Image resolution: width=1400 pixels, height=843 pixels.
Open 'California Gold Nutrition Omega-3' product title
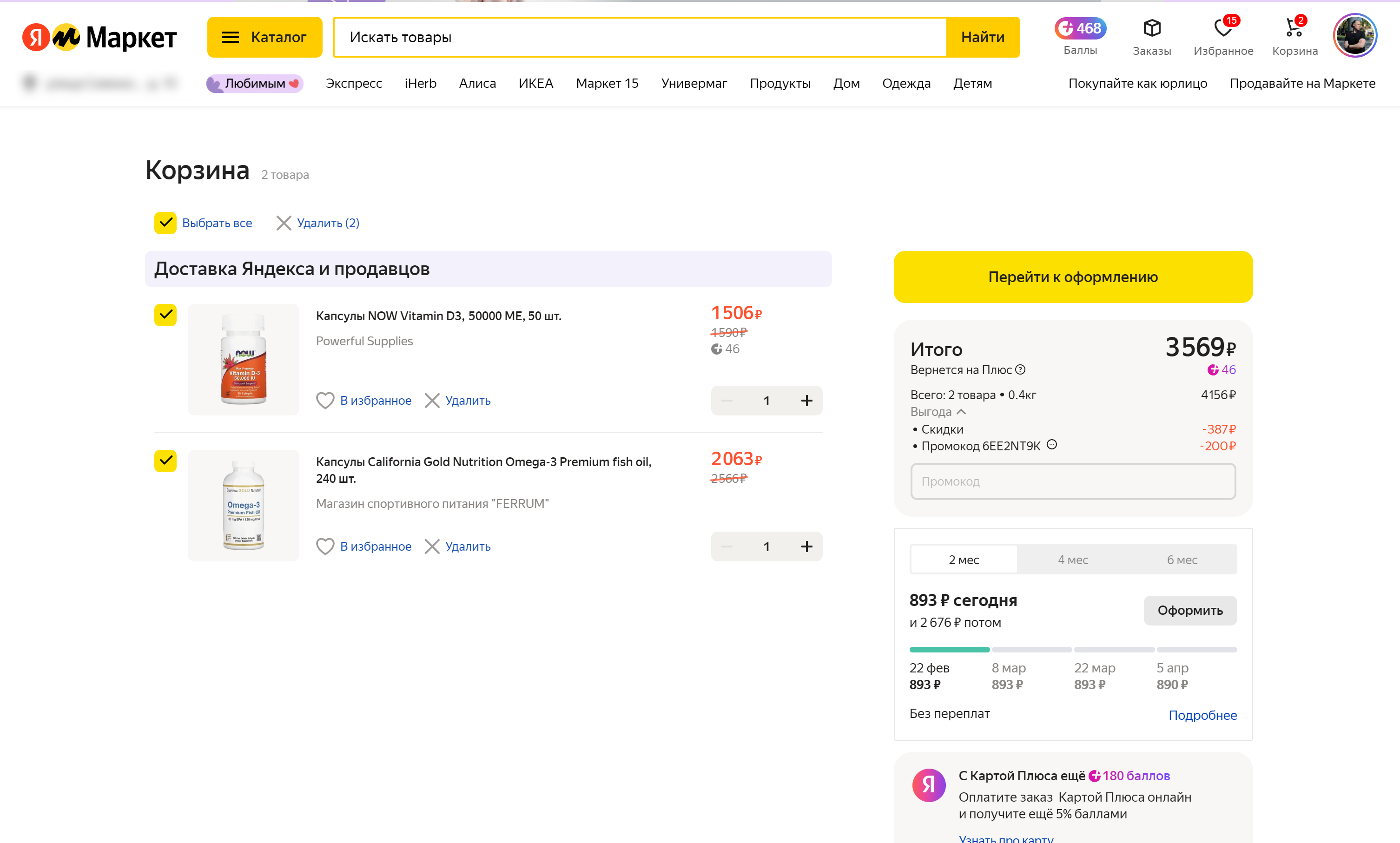(x=483, y=470)
